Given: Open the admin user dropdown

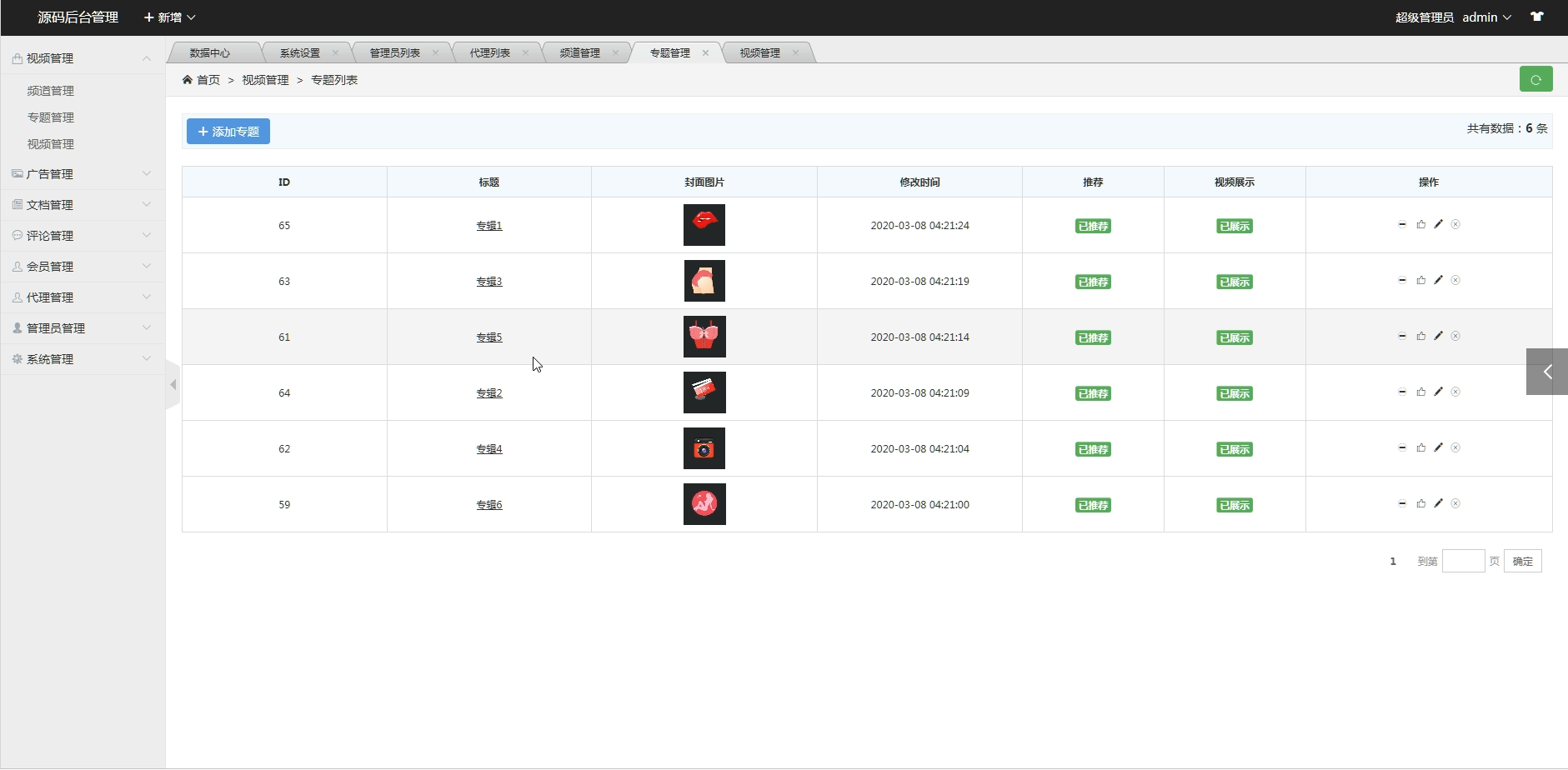Looking at the screenshot, I should 1486,17.
